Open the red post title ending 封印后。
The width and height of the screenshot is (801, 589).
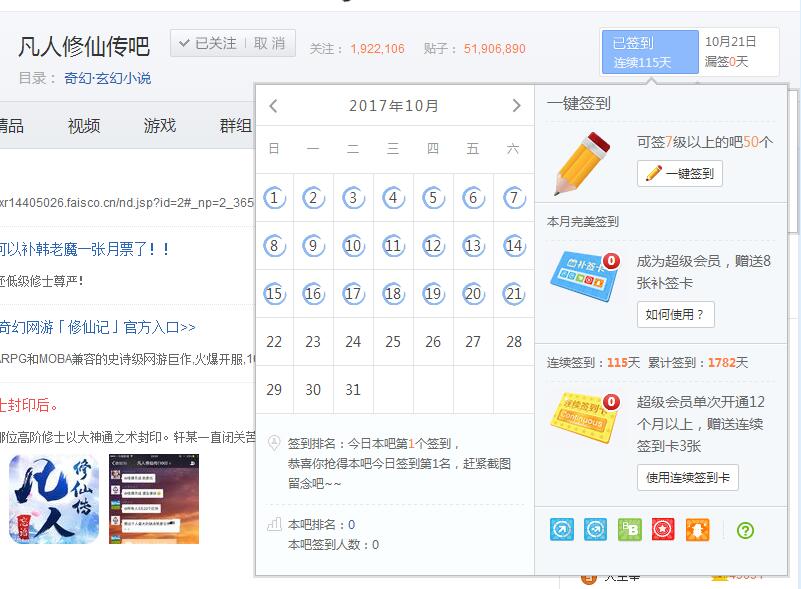coord(29,406)
